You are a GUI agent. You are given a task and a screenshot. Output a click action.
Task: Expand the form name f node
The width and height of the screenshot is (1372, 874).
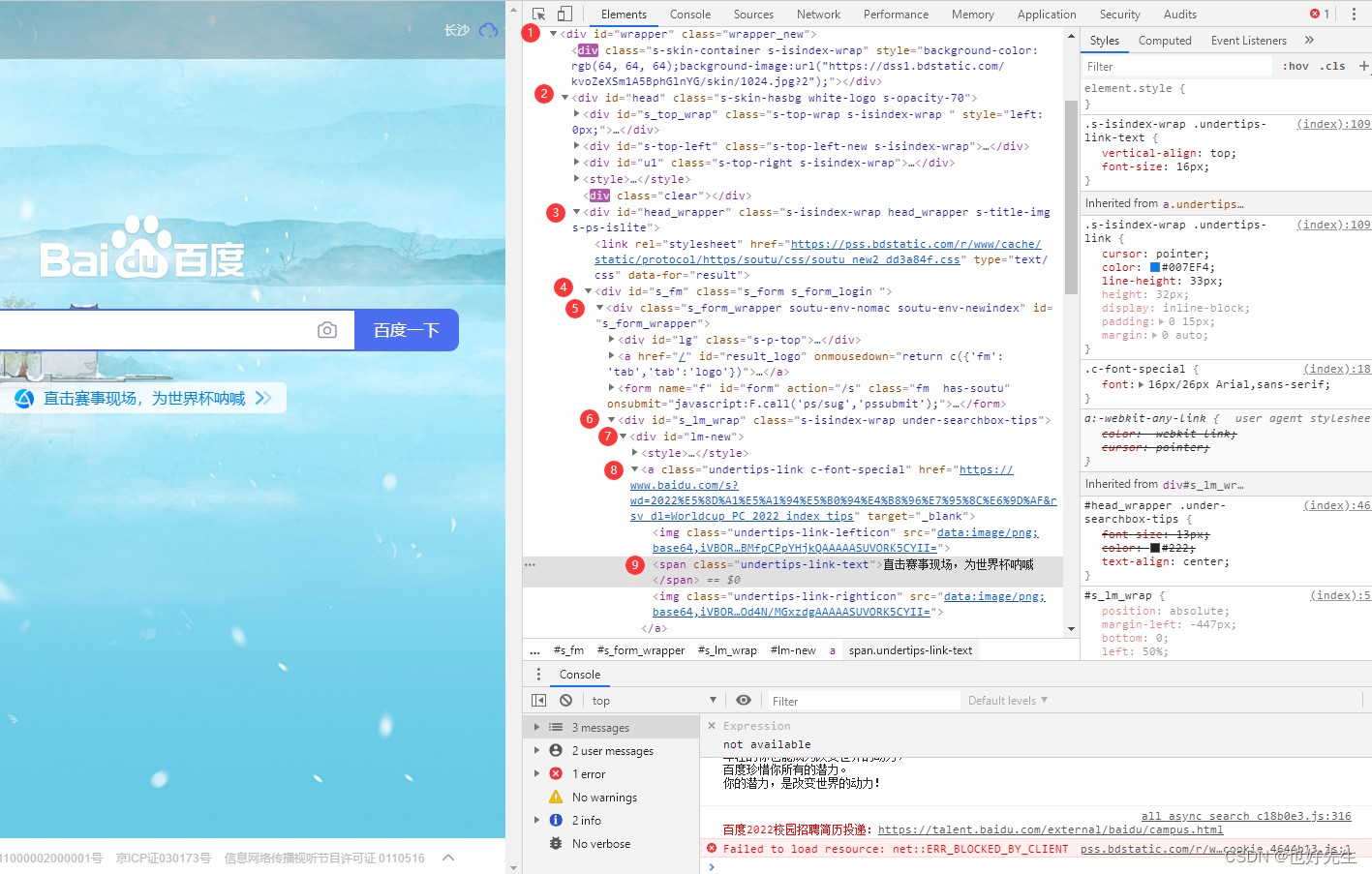[611, 388]
